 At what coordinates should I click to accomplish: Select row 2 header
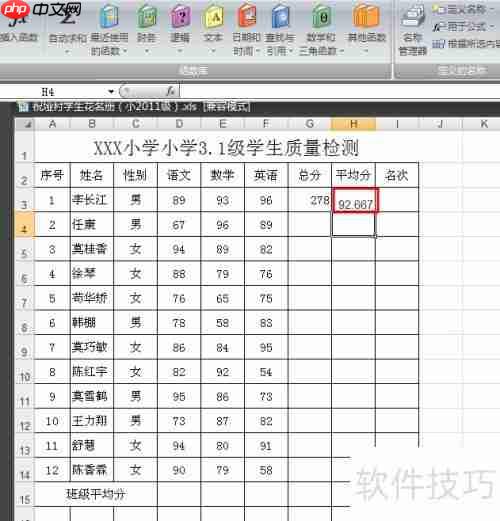coord(25,175)
